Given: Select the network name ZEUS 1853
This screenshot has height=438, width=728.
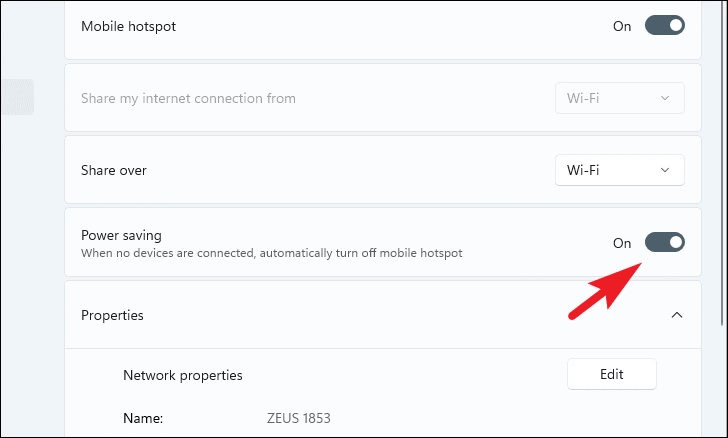Looking at the screenshot, I should coord(299,418).
